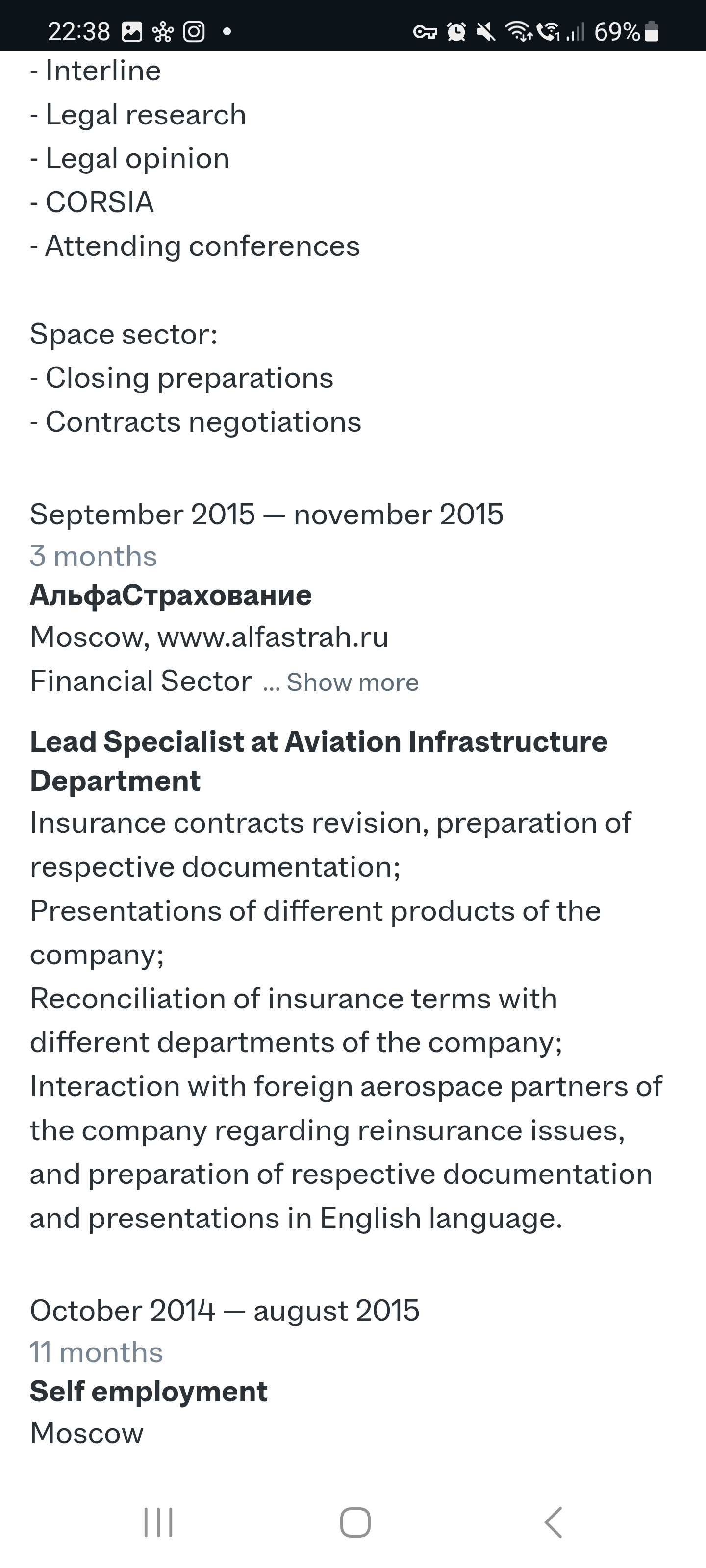Tap the status bar clock 22:38
The height and width of the screenshot is (1568, 706).
point(79,32)
